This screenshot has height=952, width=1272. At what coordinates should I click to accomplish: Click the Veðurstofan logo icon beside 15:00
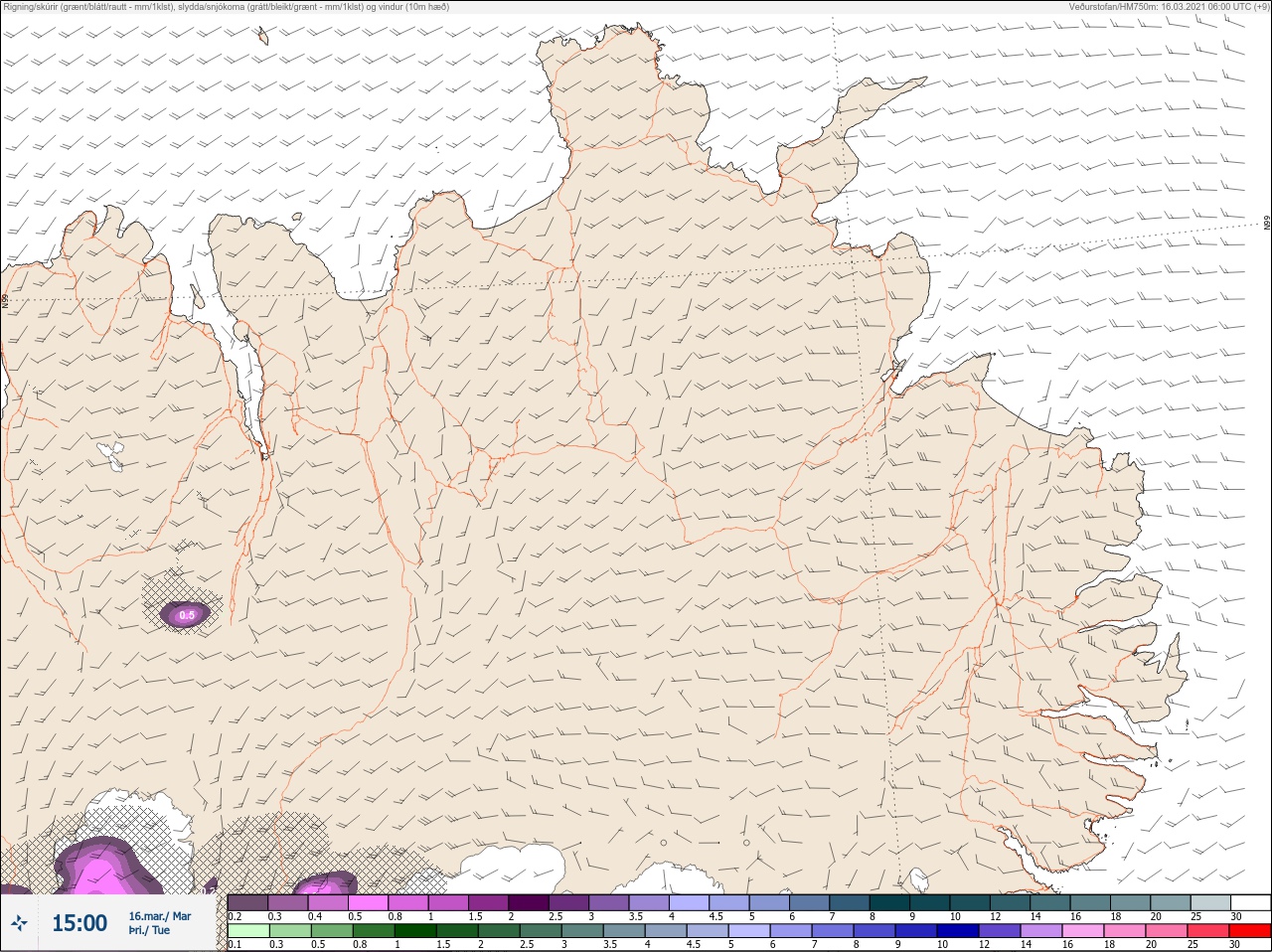(19, 923)
